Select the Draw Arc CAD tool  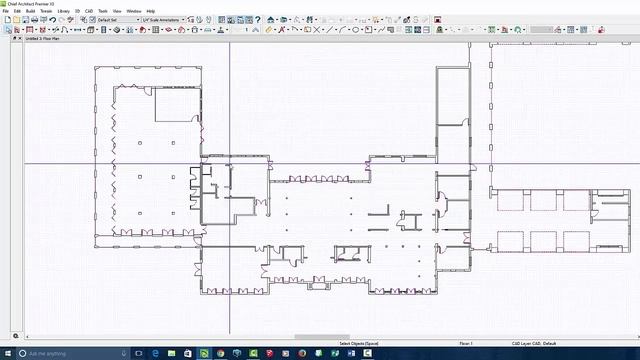click(342, 30)
